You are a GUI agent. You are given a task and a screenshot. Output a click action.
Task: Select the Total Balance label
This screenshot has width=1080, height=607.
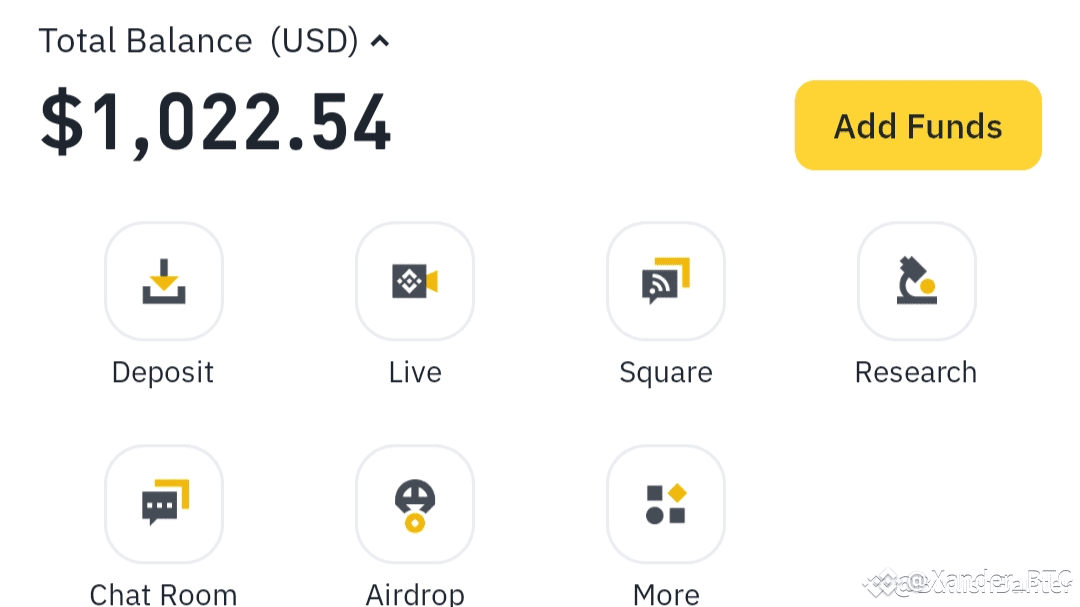pyautogui.click(x=145, y=41)
